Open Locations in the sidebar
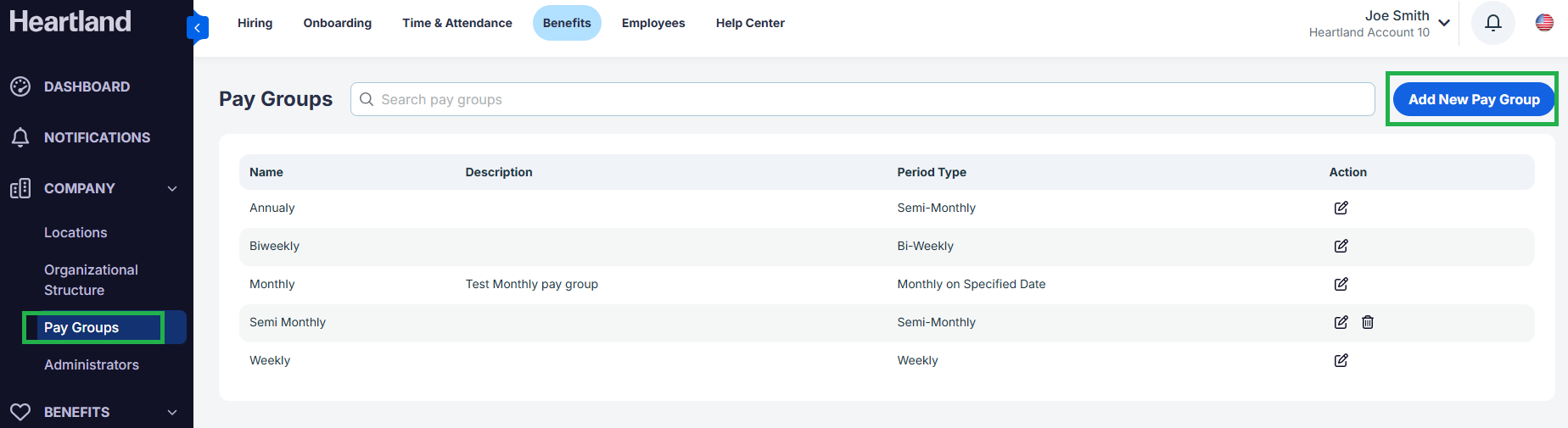 [76, 232]
